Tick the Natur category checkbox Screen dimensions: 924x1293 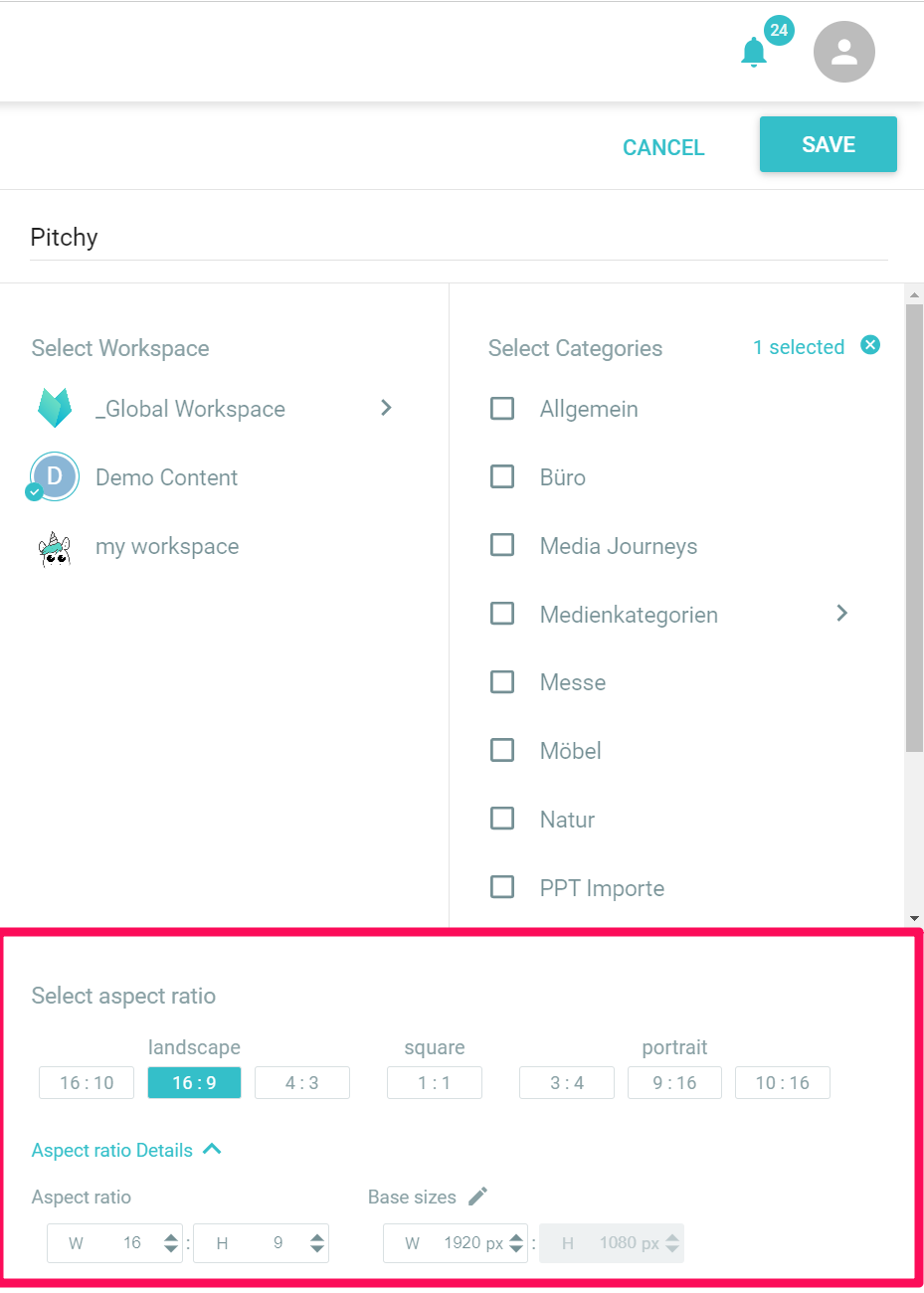coord(502,819)
